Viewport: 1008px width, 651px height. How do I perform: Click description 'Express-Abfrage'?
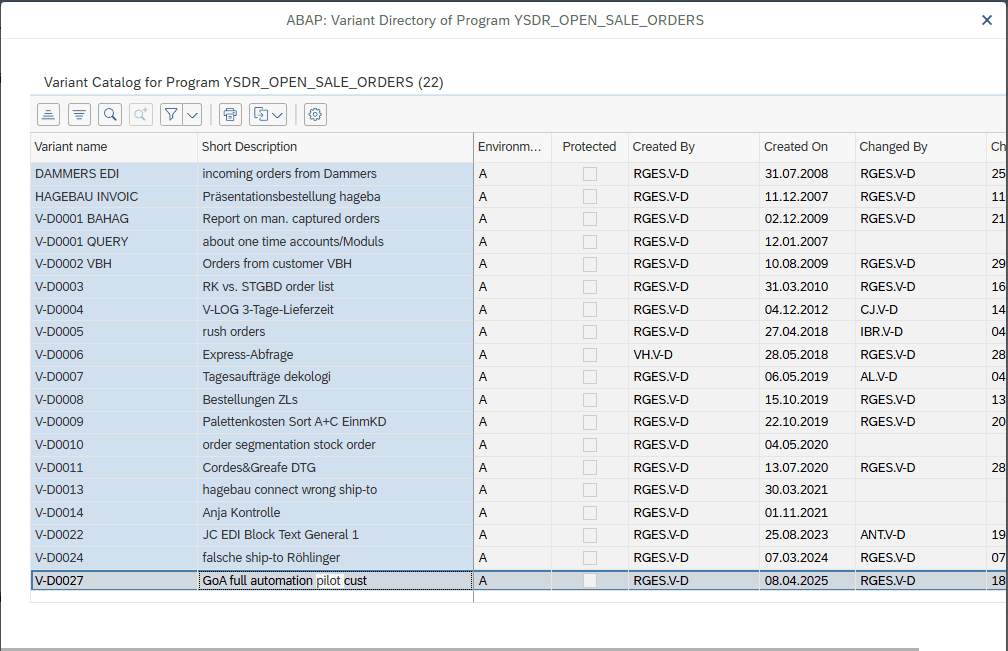[x=248, y=354]
